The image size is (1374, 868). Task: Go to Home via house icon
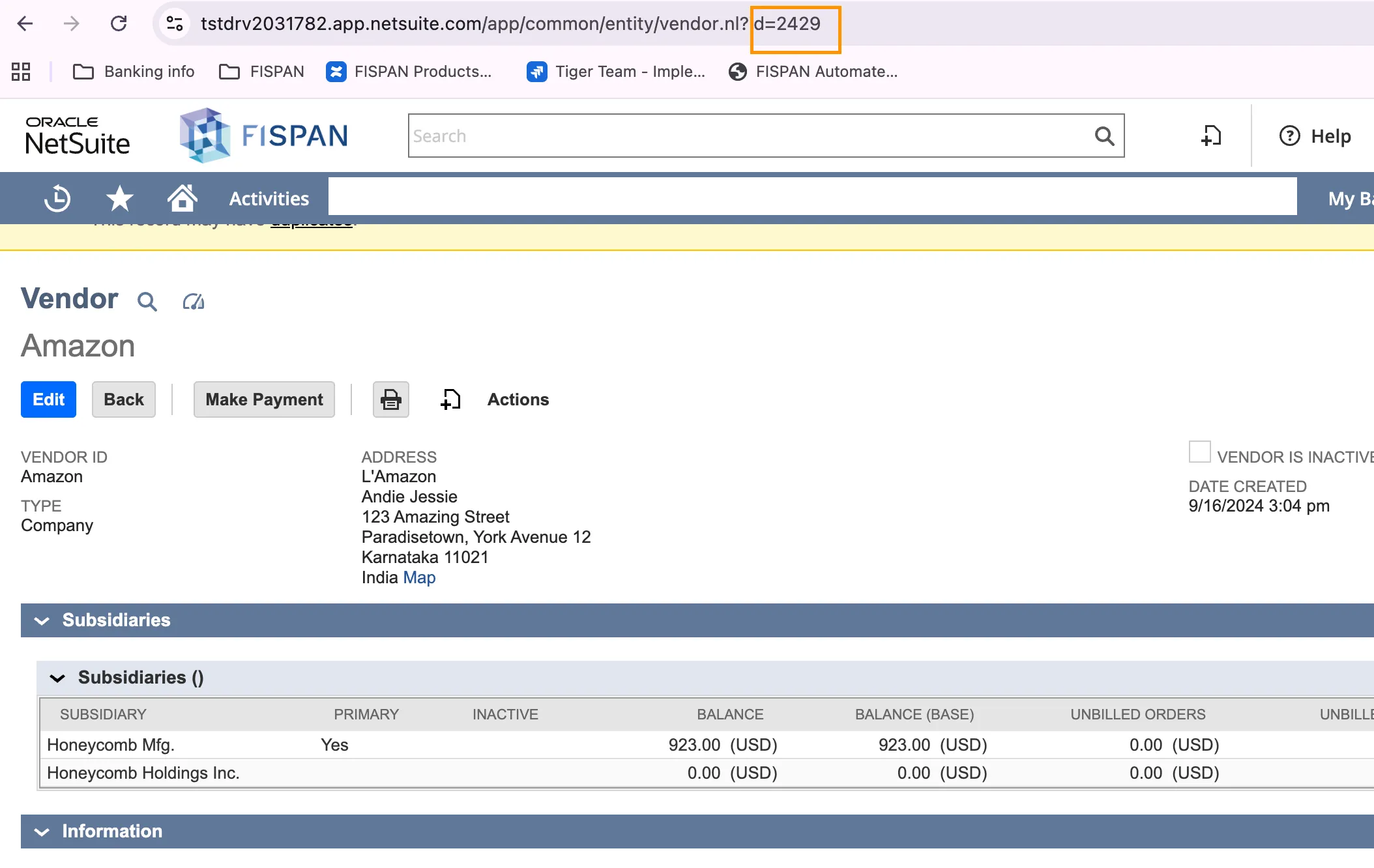tap(182, 198)
